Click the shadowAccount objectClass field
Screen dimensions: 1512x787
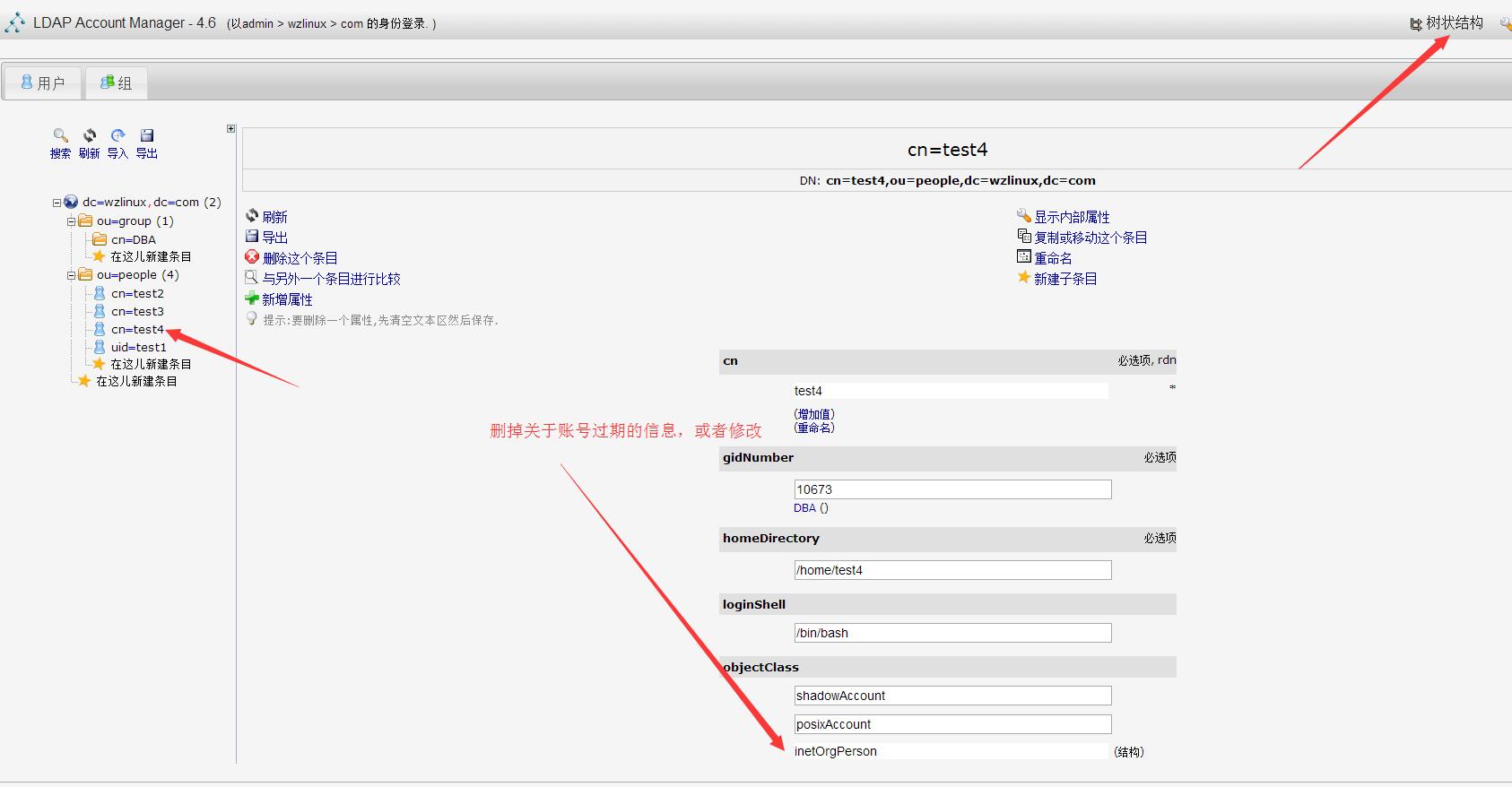952,696
